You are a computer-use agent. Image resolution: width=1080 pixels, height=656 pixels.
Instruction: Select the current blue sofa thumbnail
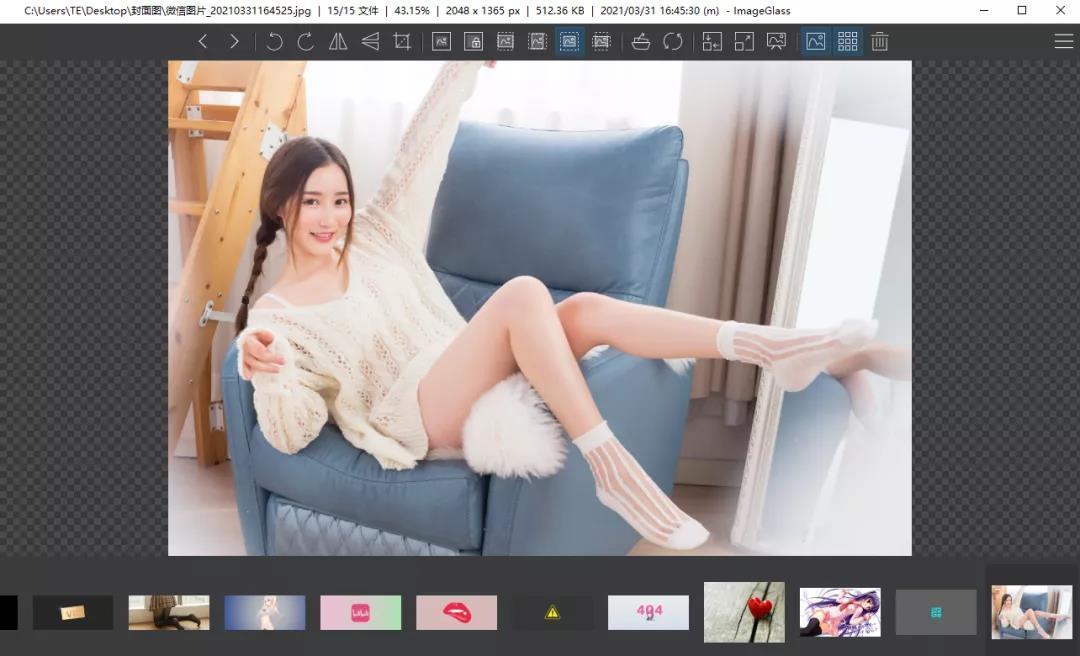[x=1032, y=613]
